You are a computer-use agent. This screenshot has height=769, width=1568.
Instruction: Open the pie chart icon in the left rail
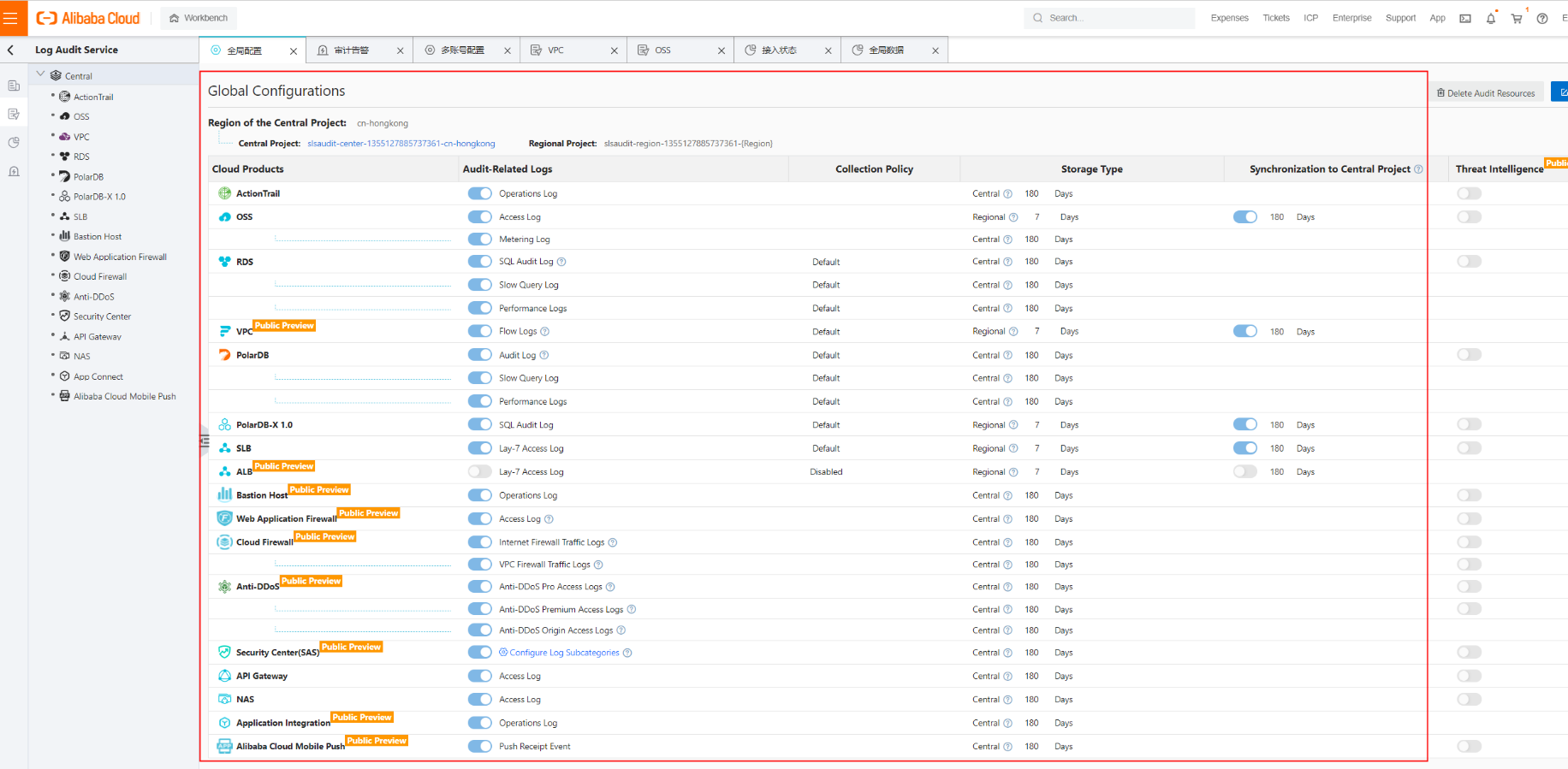click(14, 142)
